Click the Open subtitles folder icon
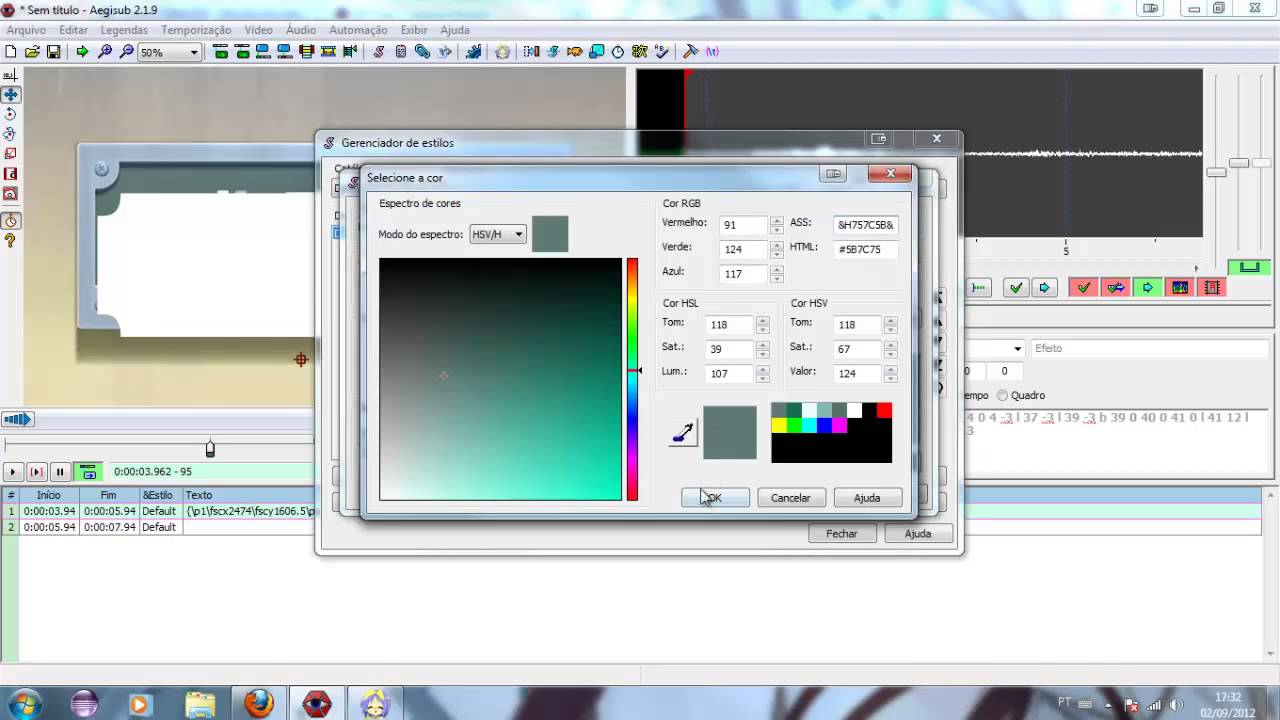This screenshot has height=720, width=1280. 31,51
